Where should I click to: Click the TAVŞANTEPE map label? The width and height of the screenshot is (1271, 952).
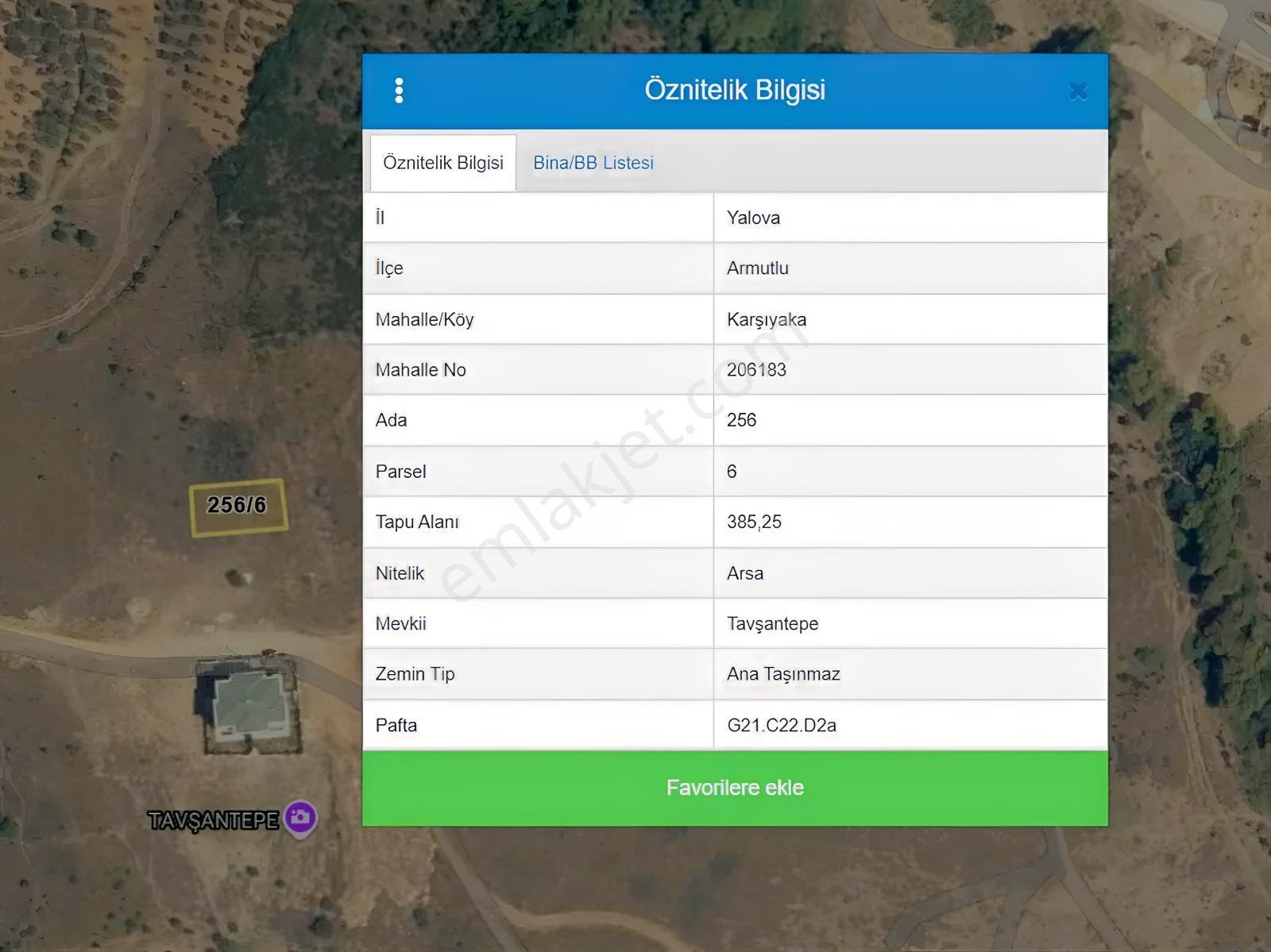click(213, 820)
